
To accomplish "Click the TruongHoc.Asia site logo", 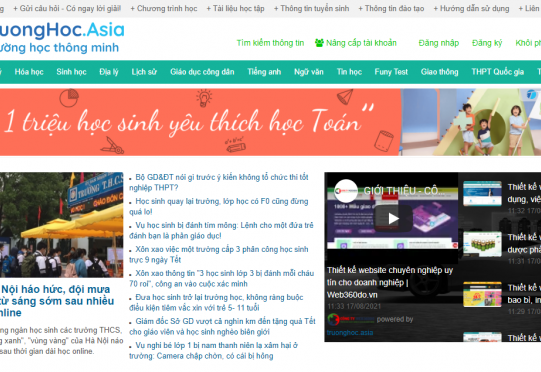I will click(62, 38).
